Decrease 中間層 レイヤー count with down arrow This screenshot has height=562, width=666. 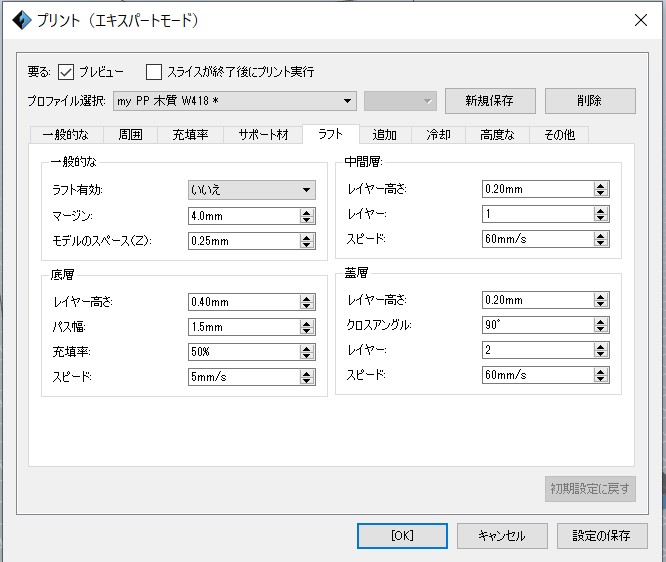click(600, 218)
